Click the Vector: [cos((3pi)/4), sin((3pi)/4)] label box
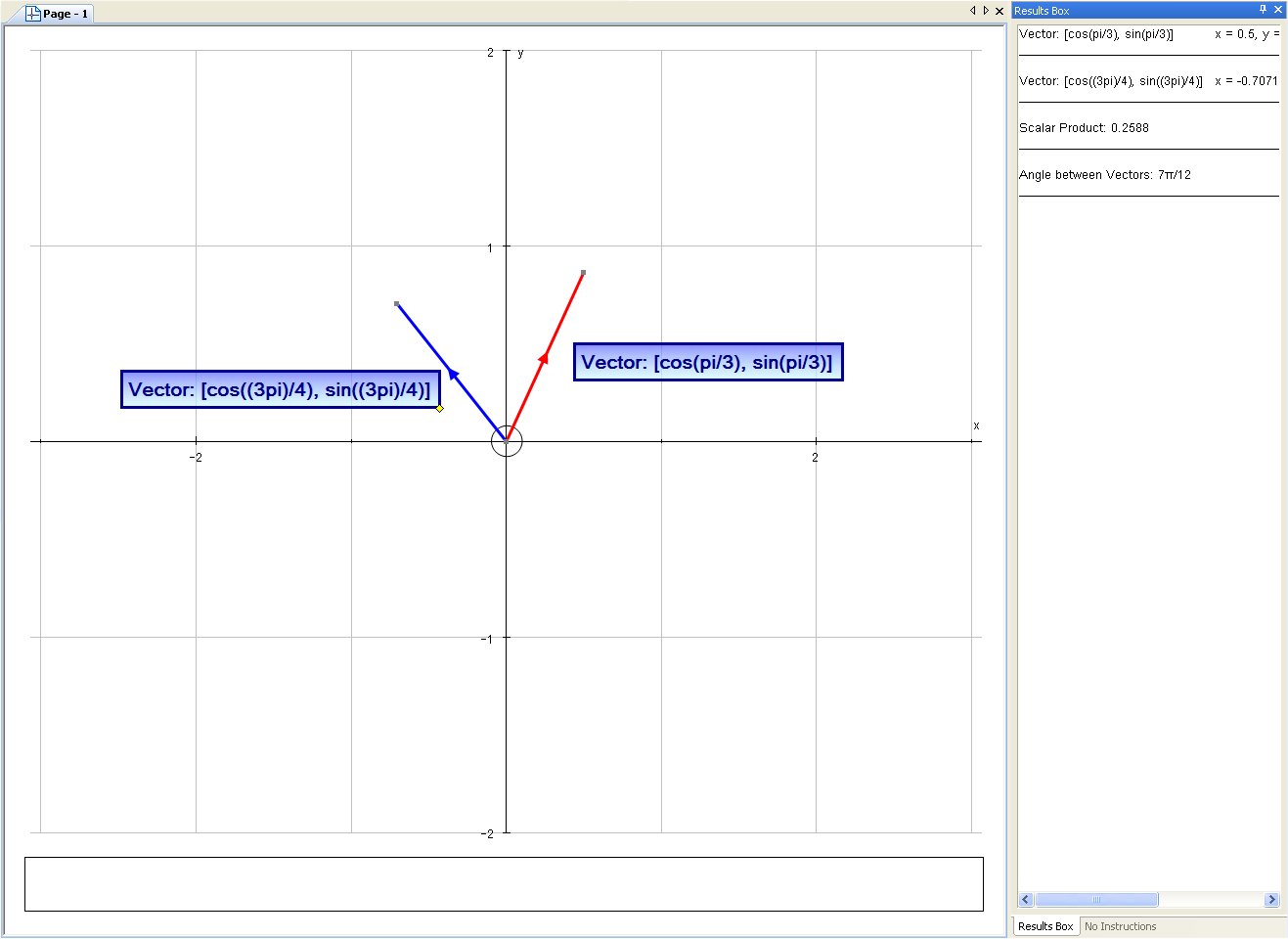The image size is (1288, 939). coord(280,388)
